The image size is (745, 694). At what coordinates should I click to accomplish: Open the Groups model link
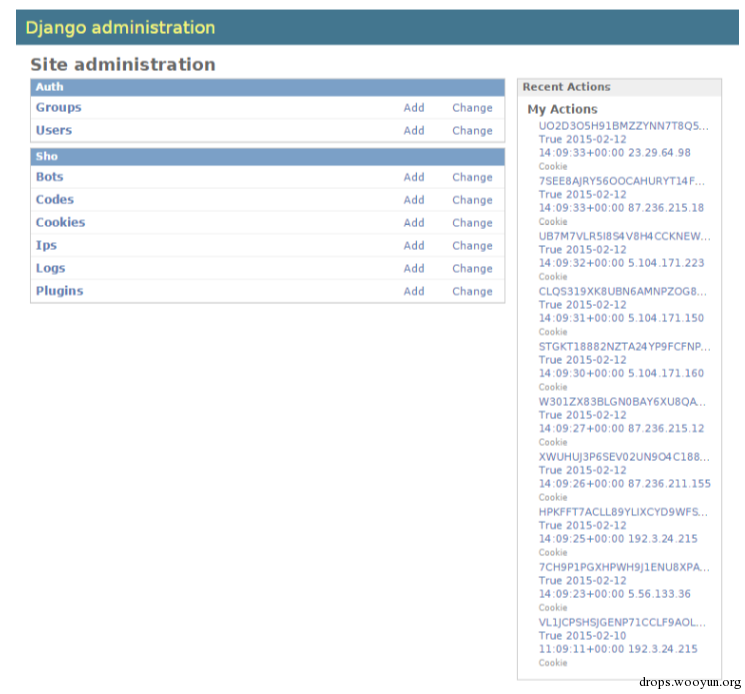(58, 107)
